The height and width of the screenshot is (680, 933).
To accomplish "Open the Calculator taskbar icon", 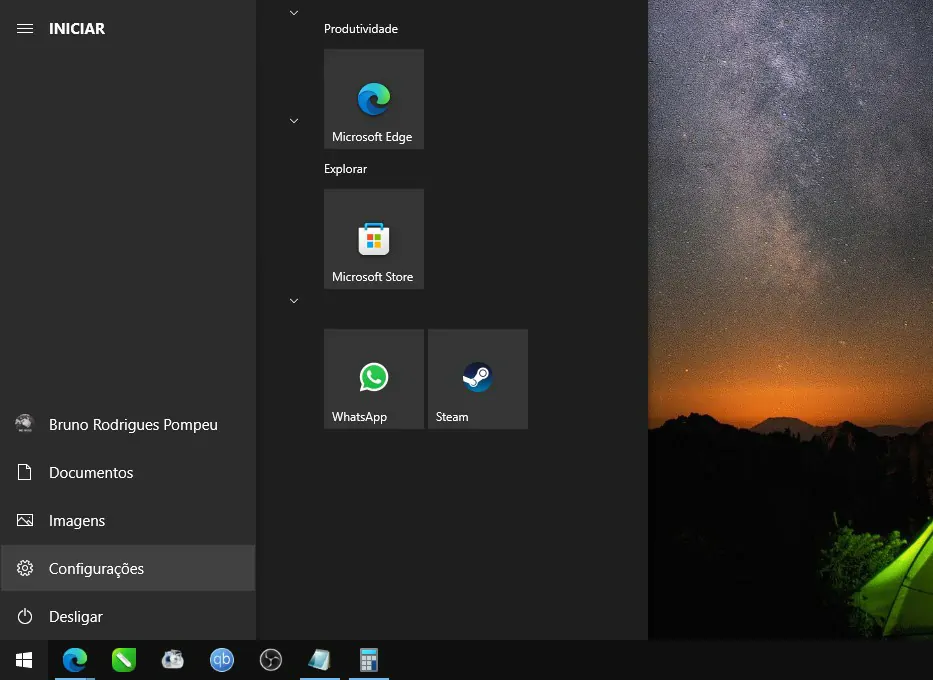I will pyautogui.click(x=369, y=660).
